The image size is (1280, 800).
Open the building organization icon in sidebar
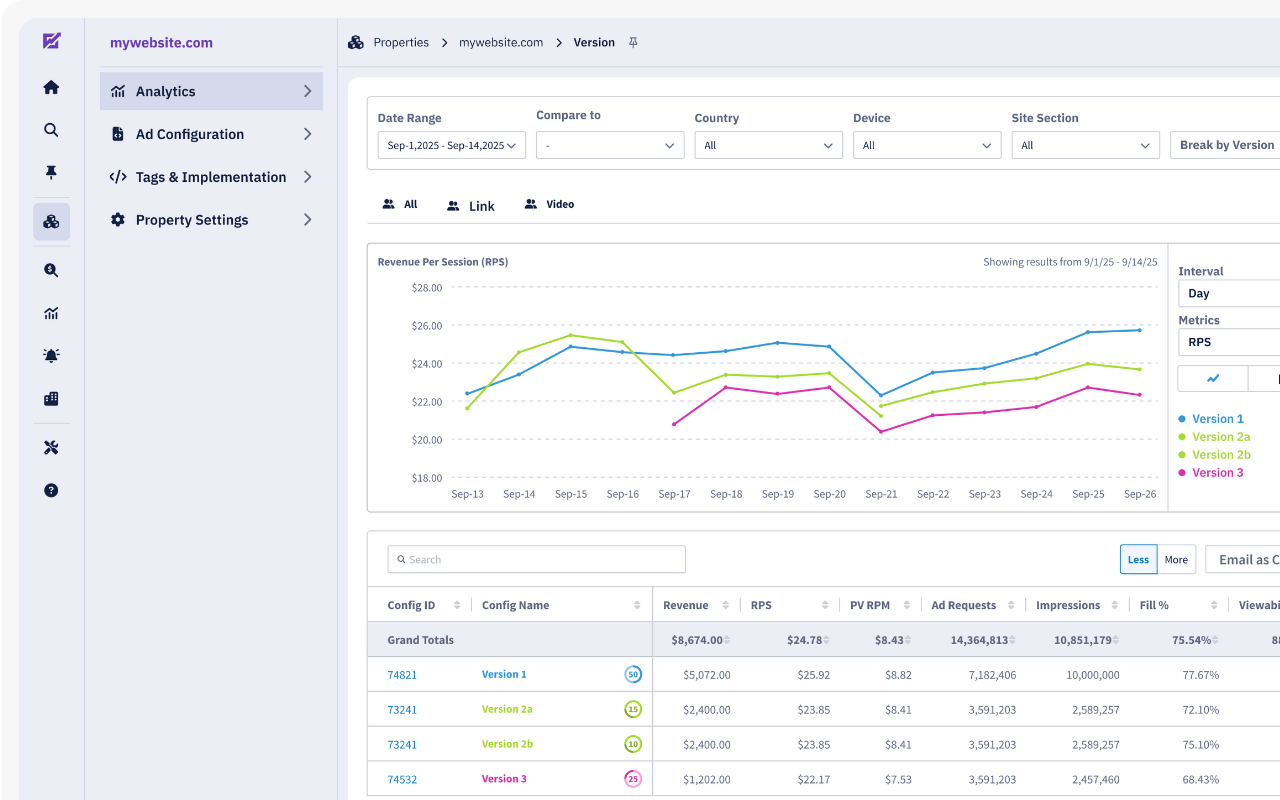[51, 398]
